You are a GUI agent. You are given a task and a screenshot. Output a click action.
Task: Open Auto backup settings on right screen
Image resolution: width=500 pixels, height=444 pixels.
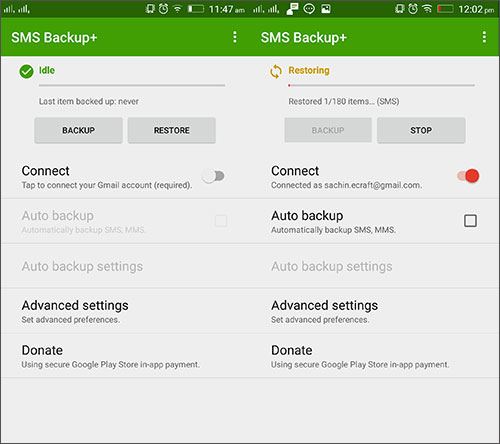pos(375,266)
